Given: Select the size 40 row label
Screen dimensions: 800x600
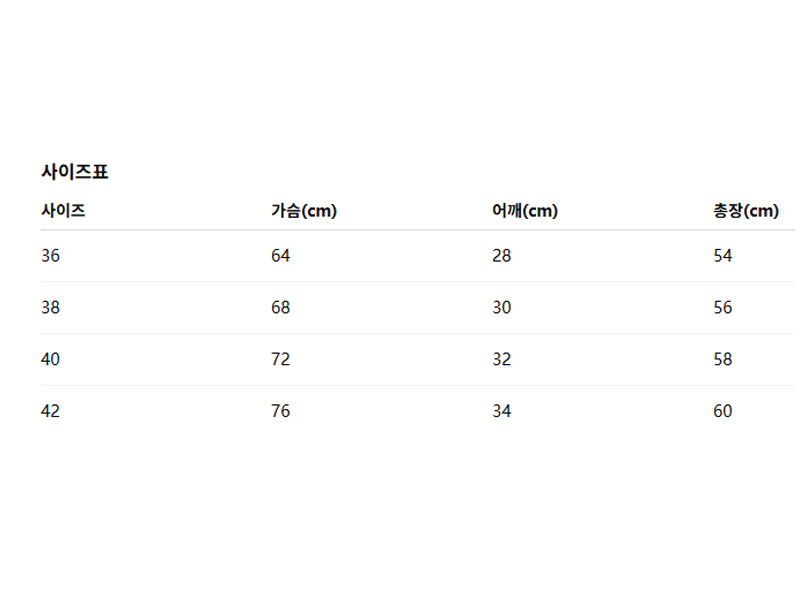Looking at the screenshot, I should click(x=51, y=360).
